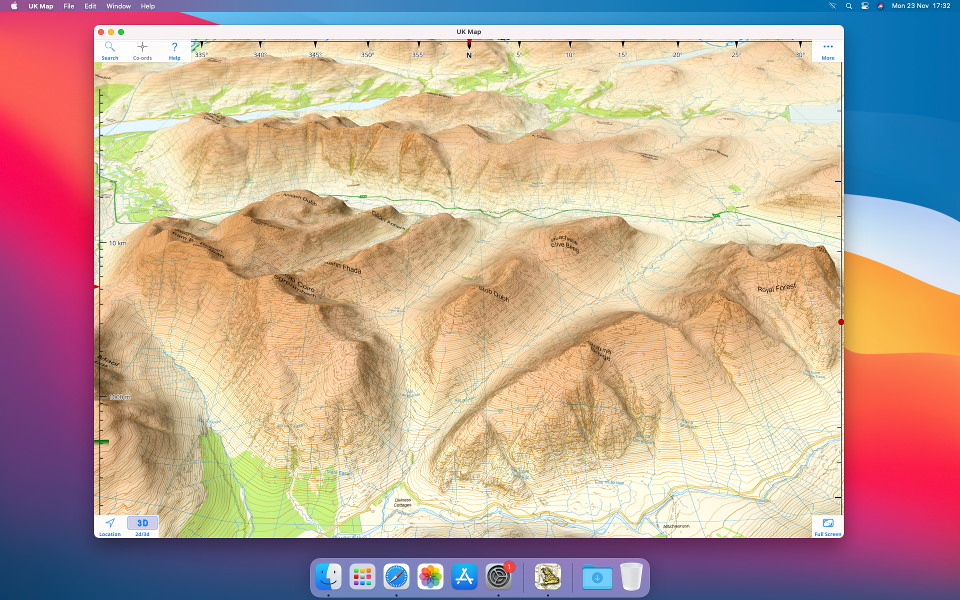The width and height of the screenshot is (960, 600).
Task: Click the red marker on the right map edge
Action: coord(841,322)
